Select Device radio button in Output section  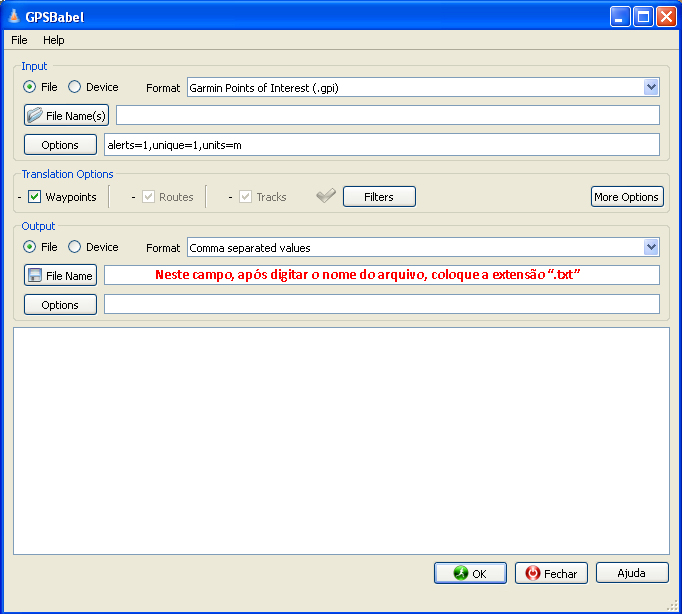click(74, 247)
